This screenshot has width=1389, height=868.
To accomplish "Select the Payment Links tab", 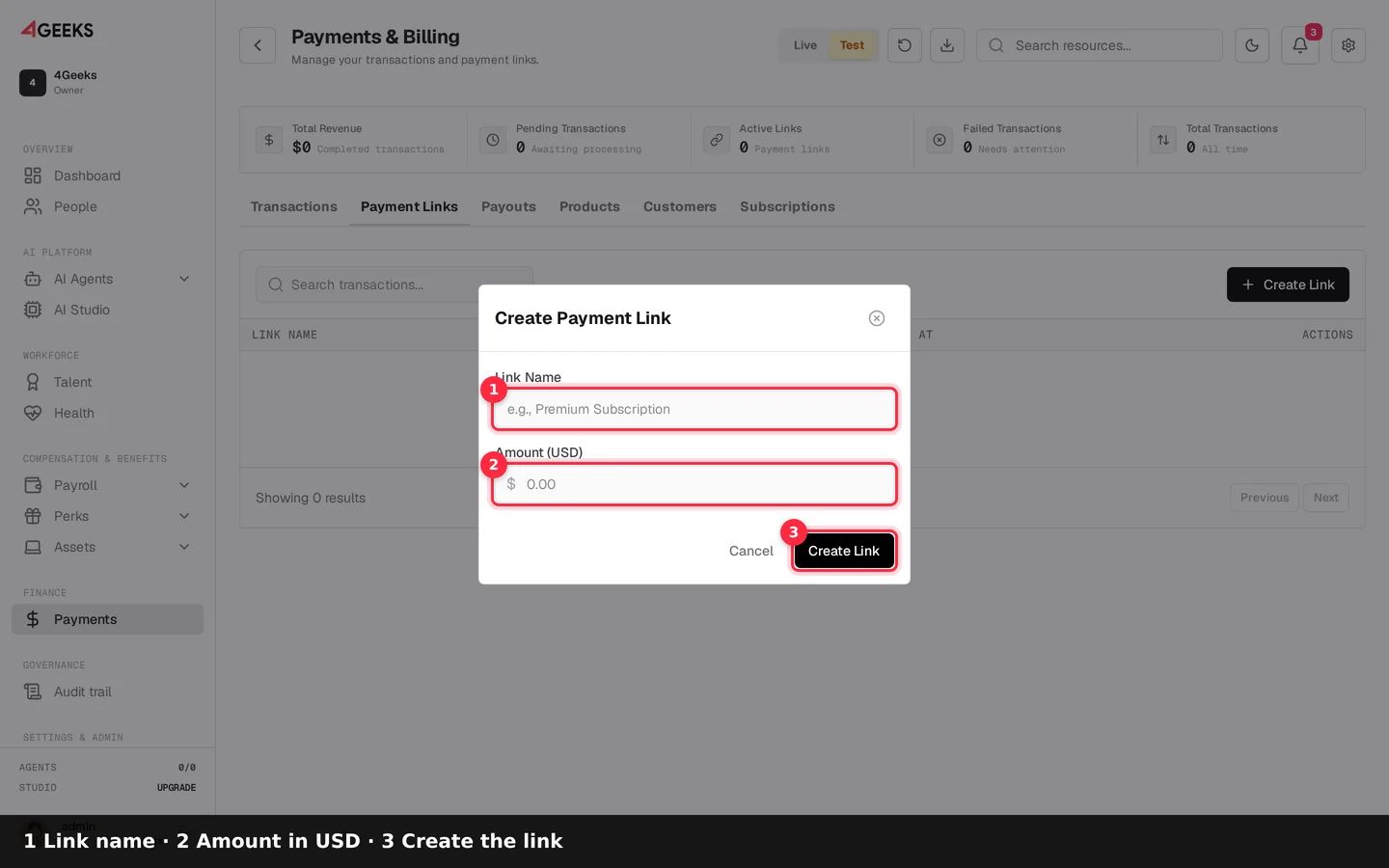I will click(409, 206).
